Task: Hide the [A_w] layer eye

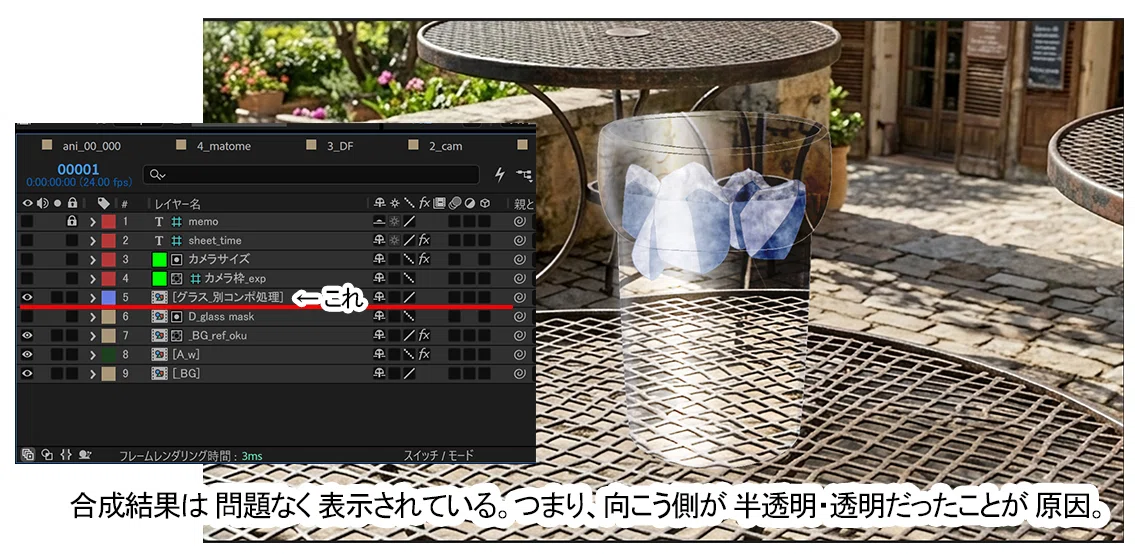Action: (x=28, y=354)
